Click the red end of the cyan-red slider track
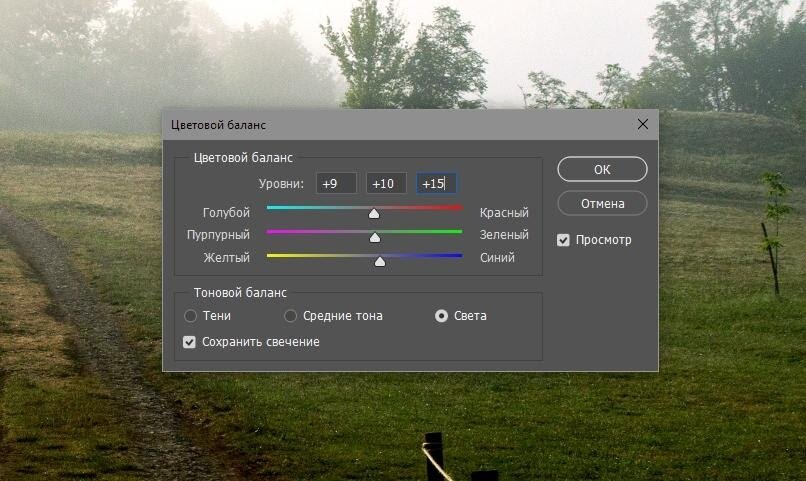806x481 pixels. (x=457, y=208)
